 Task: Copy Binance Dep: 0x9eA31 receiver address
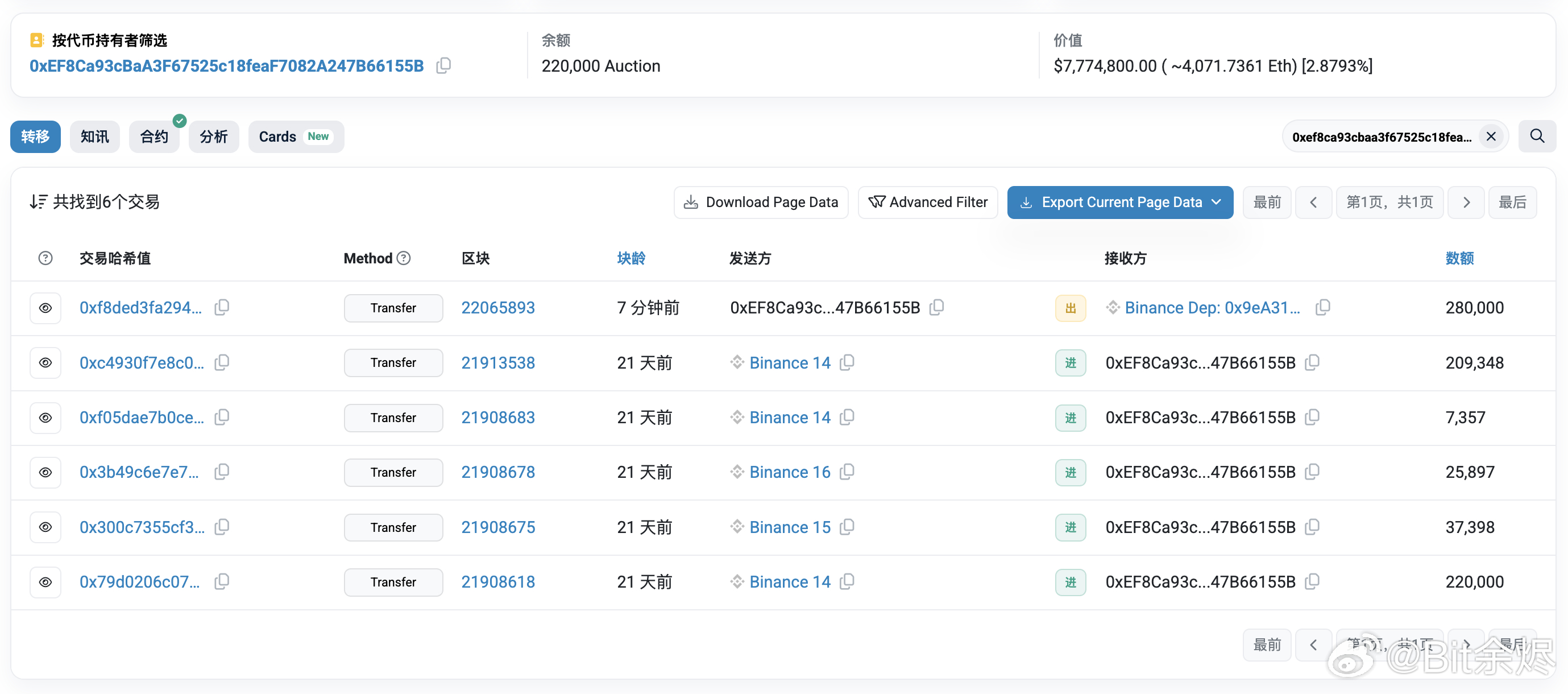(x=1323, y=307)
